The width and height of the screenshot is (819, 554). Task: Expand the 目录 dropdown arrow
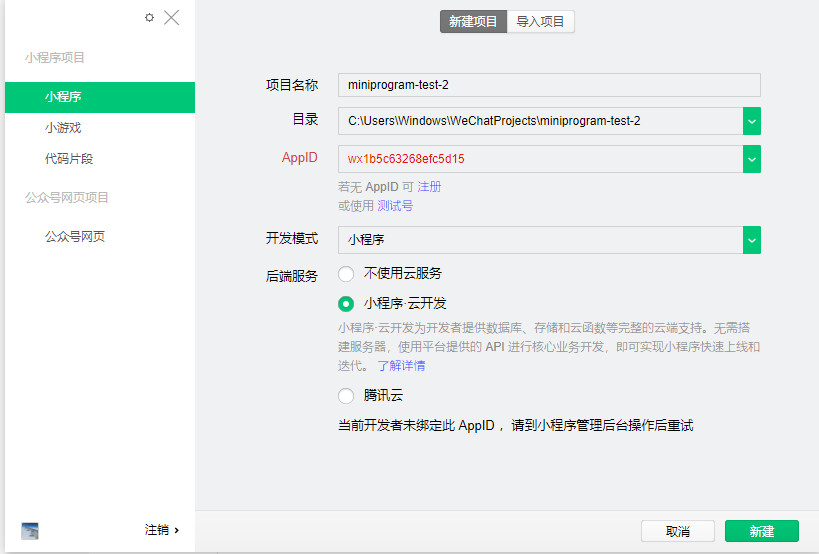click(x=752, y=121)
